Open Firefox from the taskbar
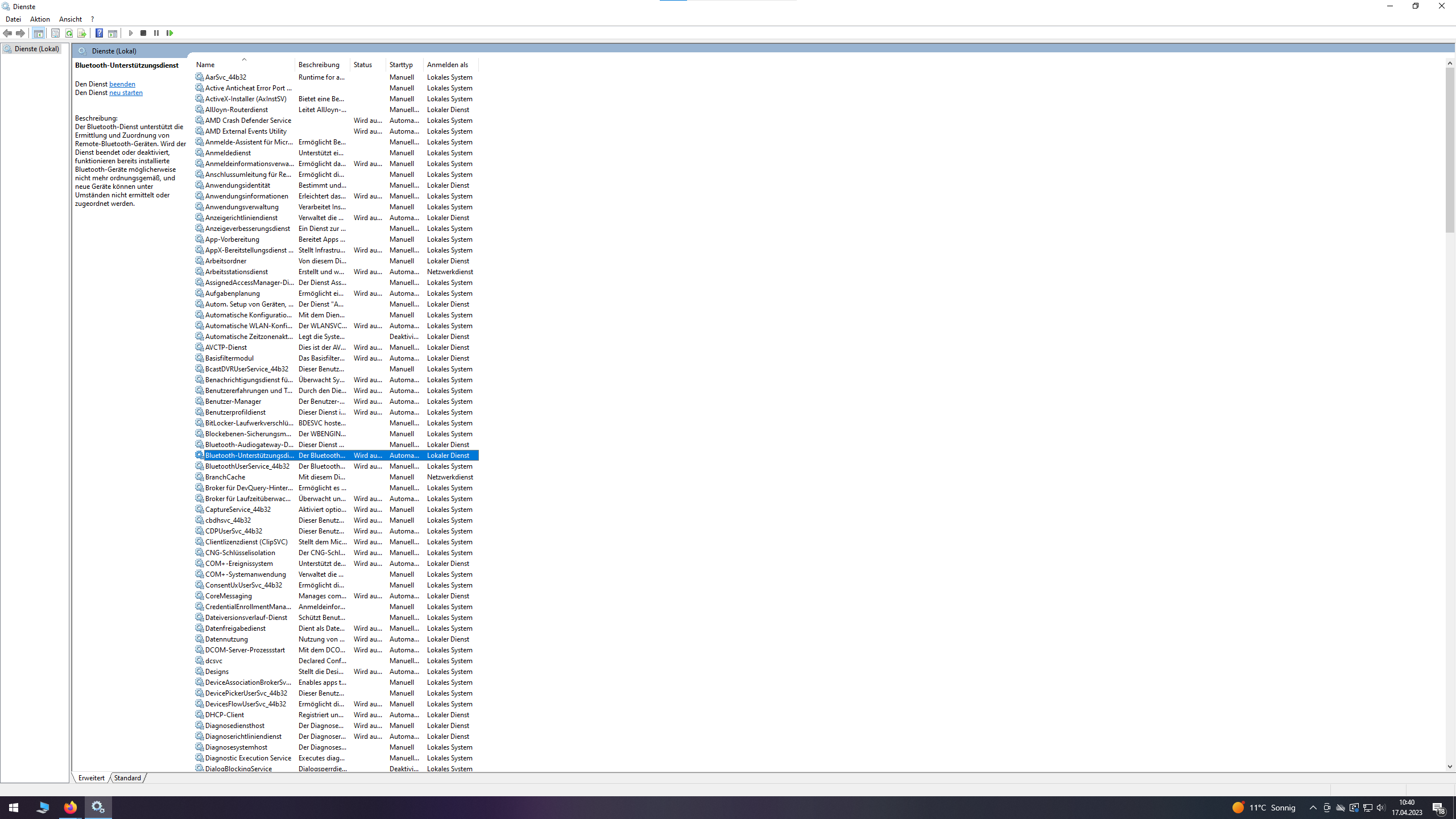This screenshot has height=819, width=1456. click(71, 807)
